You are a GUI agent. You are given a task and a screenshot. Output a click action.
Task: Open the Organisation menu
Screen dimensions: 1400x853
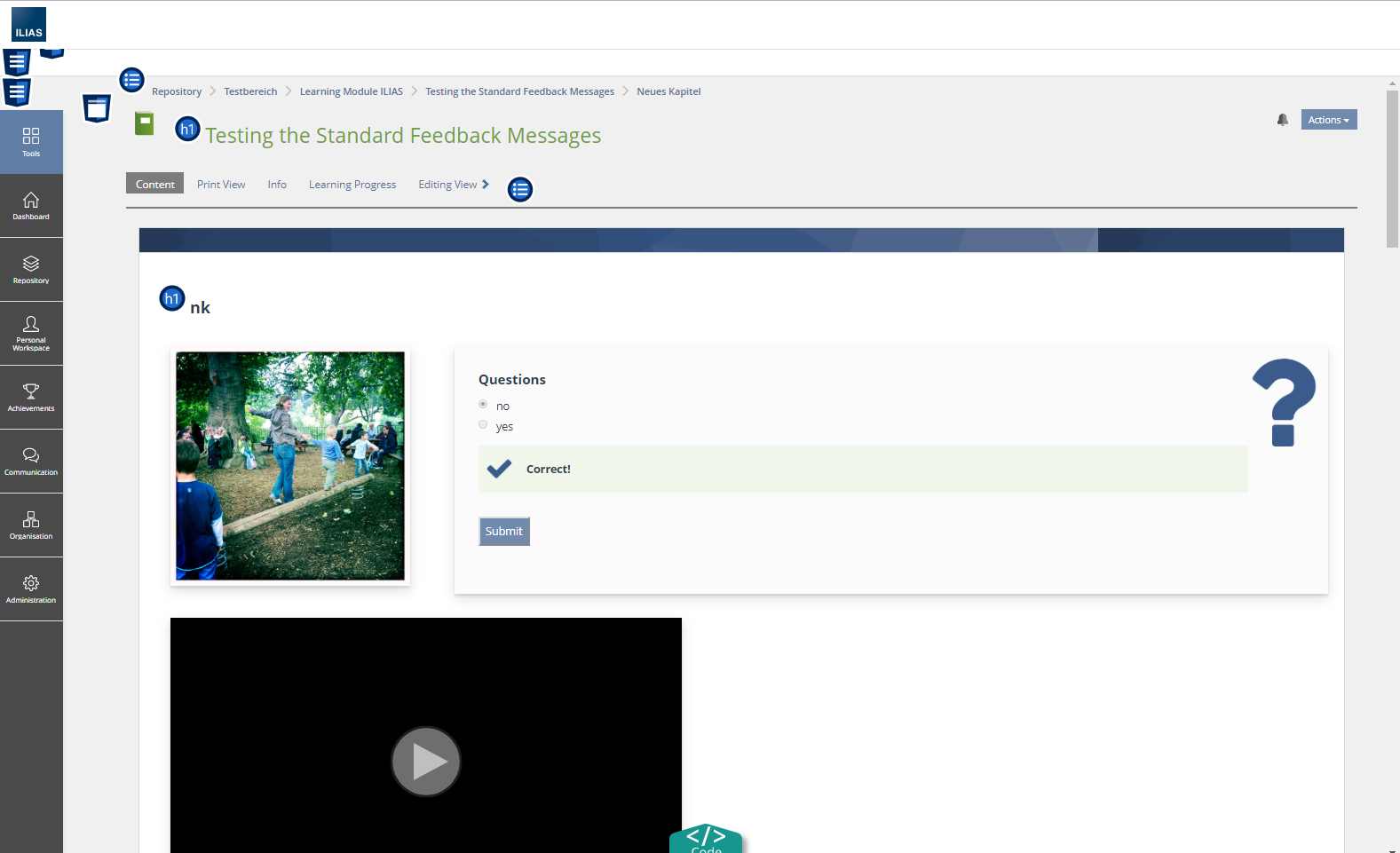coord(31,525)
